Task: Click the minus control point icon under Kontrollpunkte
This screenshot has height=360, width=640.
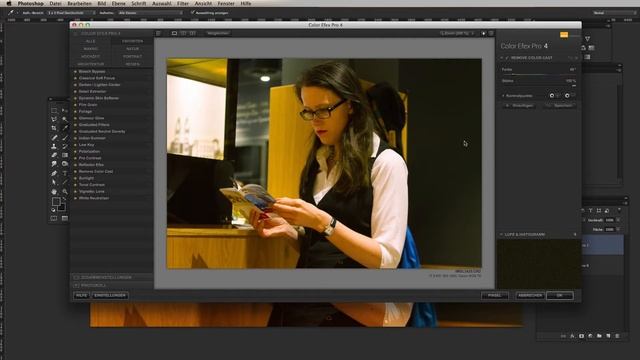Action: (567, 96)
